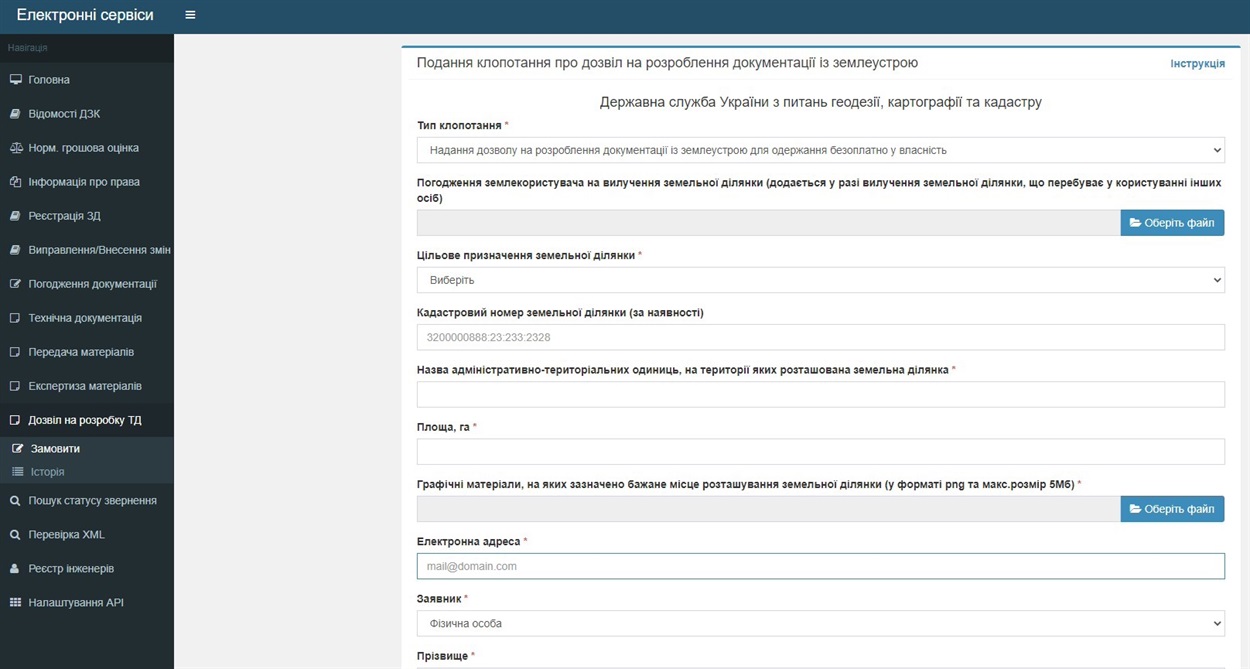Click the square icon beside Передача матеріалів
Viewport: 1250px width, 669px height.
point(15,352)
